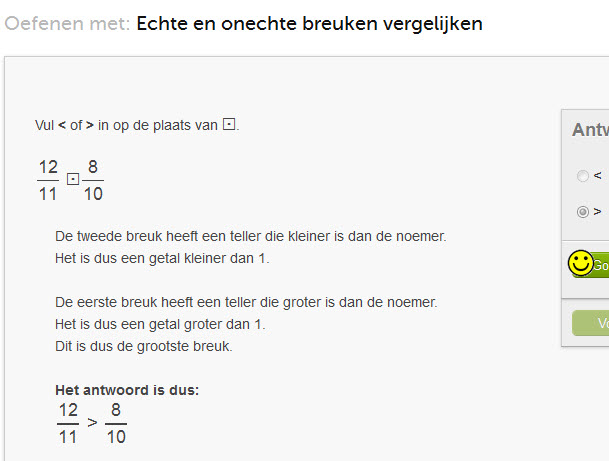Click the 'Oefenen met:' label
This screenshot has width=609, height=461.
point(67,24)
